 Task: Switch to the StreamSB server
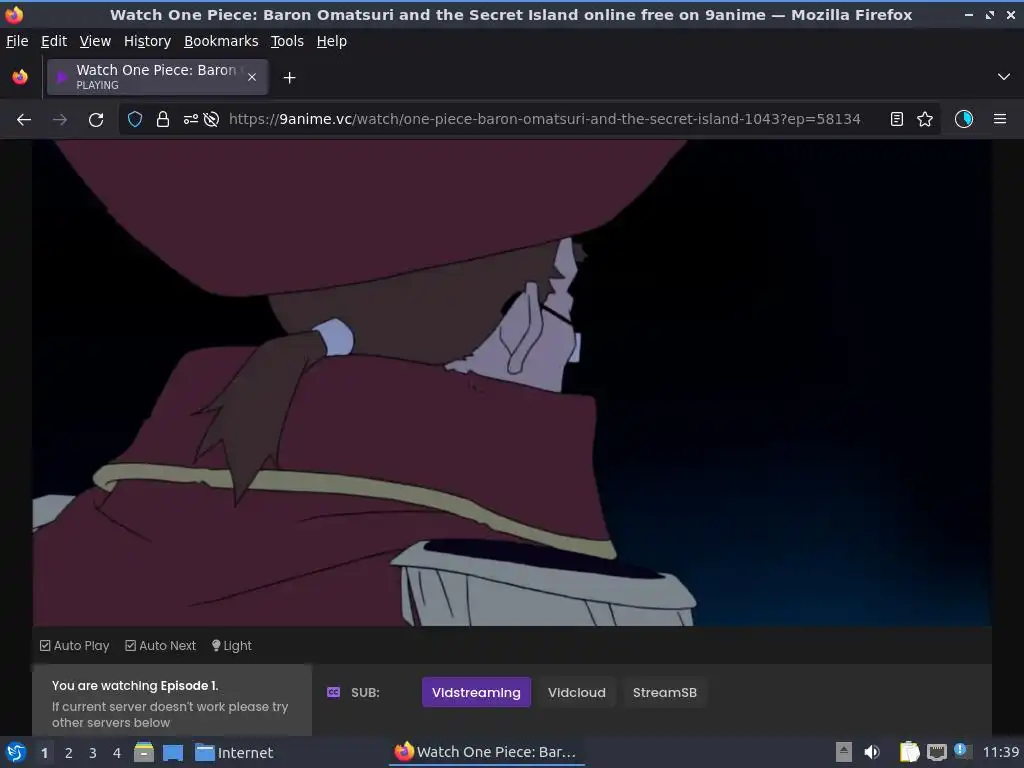point(664,692)
